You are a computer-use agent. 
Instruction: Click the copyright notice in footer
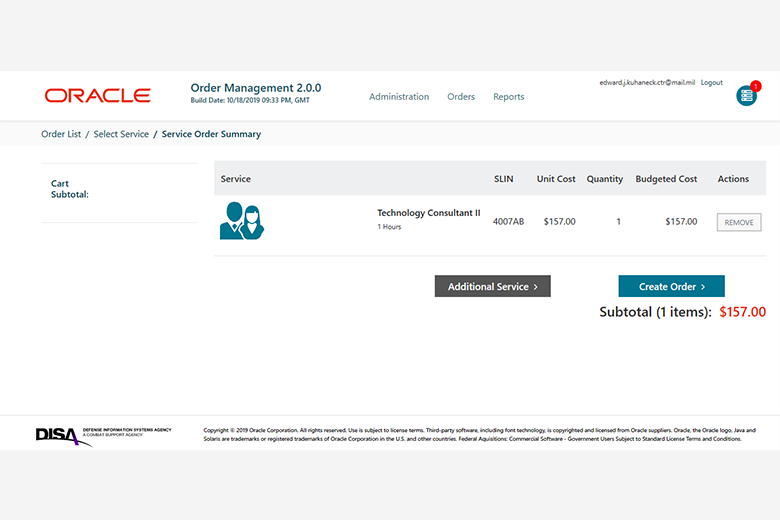[x=480, y=434]
